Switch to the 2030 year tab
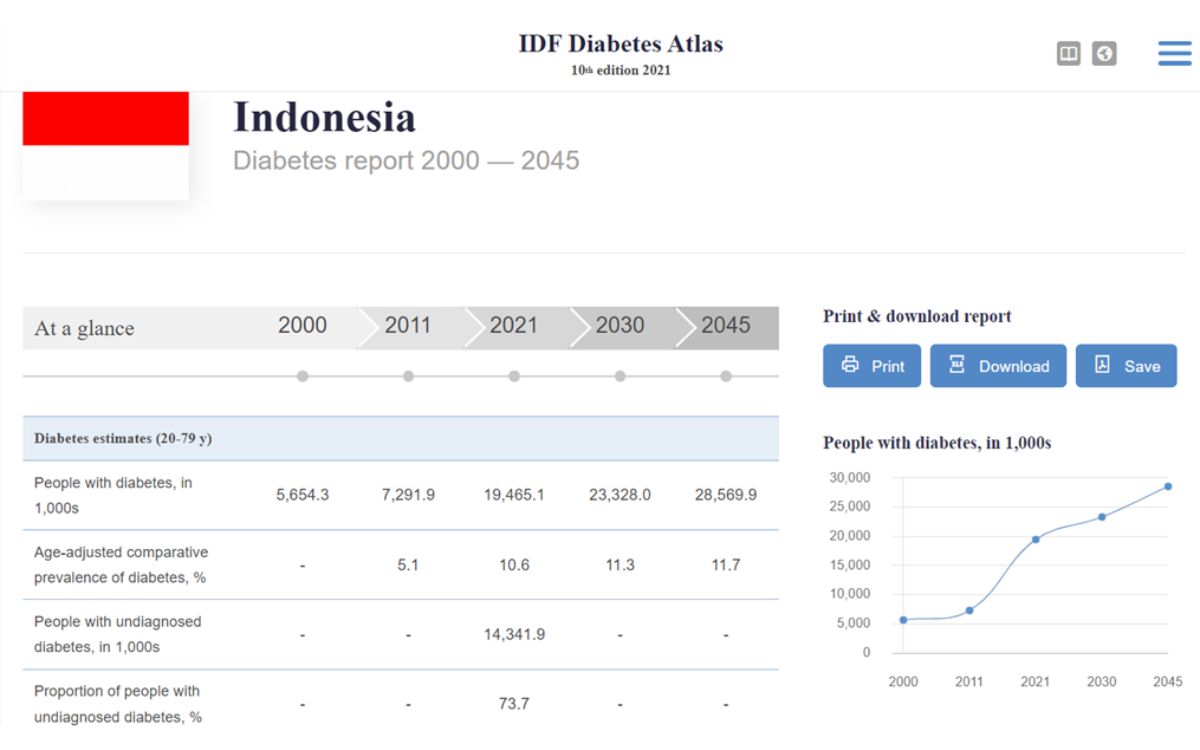Image resolution: width=1200 pixels, height=750 pixels. click(x=620, y=326)
